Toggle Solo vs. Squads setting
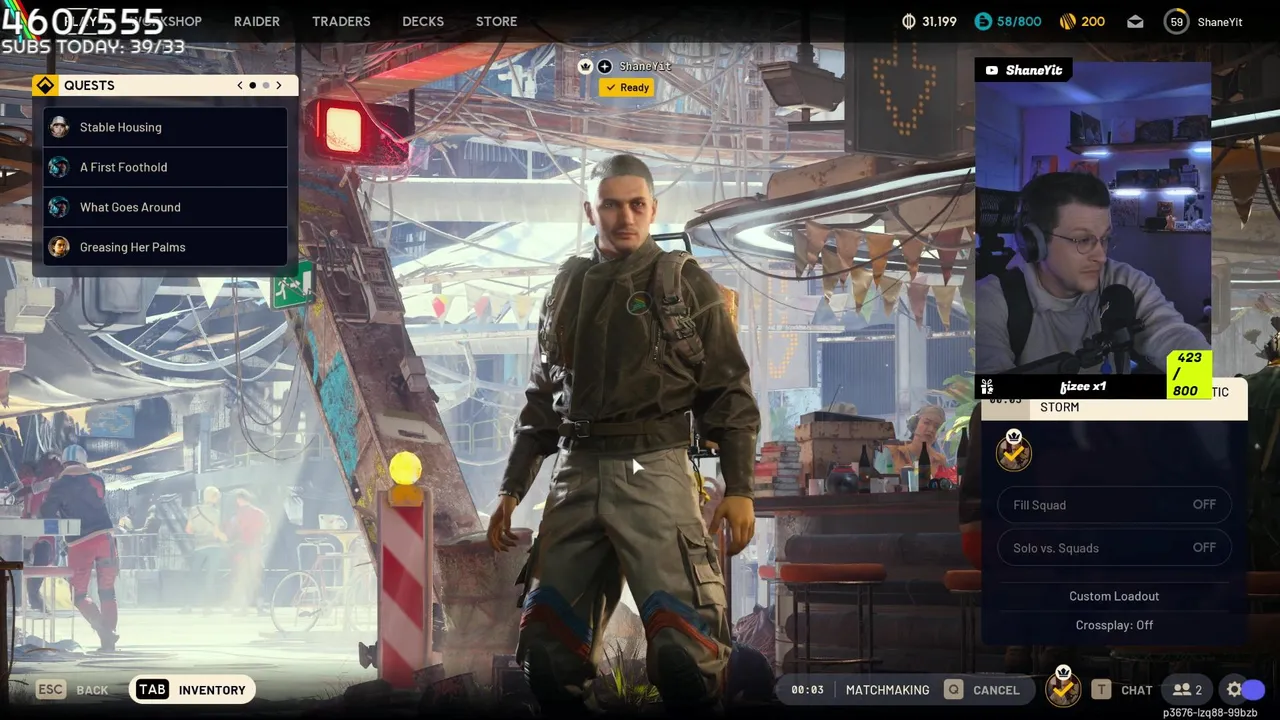This screenshot has height=720, width=1280. tap(1114, 548)
